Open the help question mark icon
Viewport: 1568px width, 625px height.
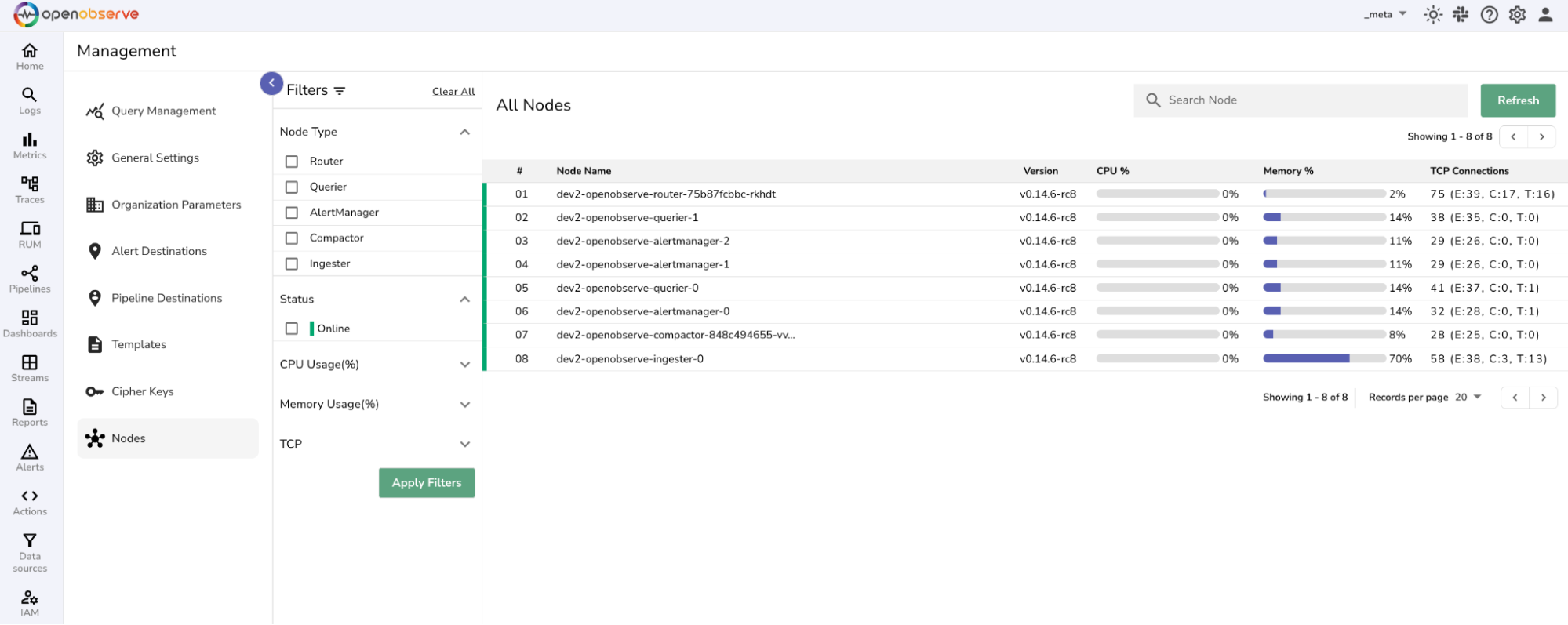(1489, 15)
